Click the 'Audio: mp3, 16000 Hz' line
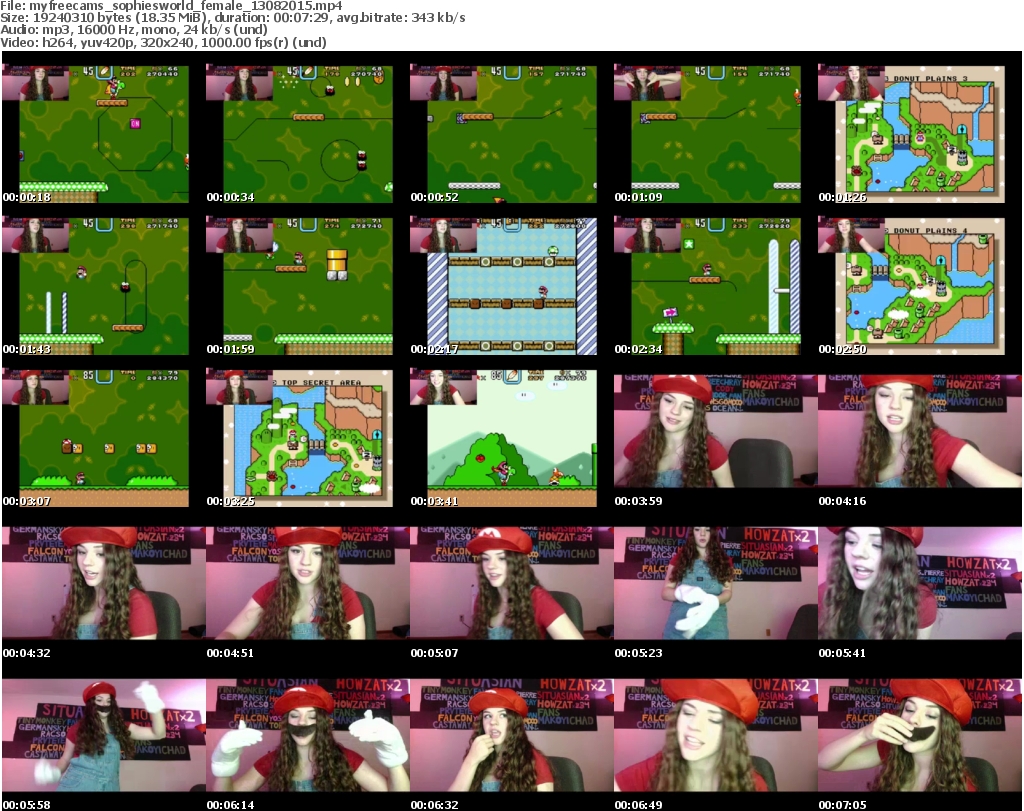The image size is (1024, 811). click(134, 30)
